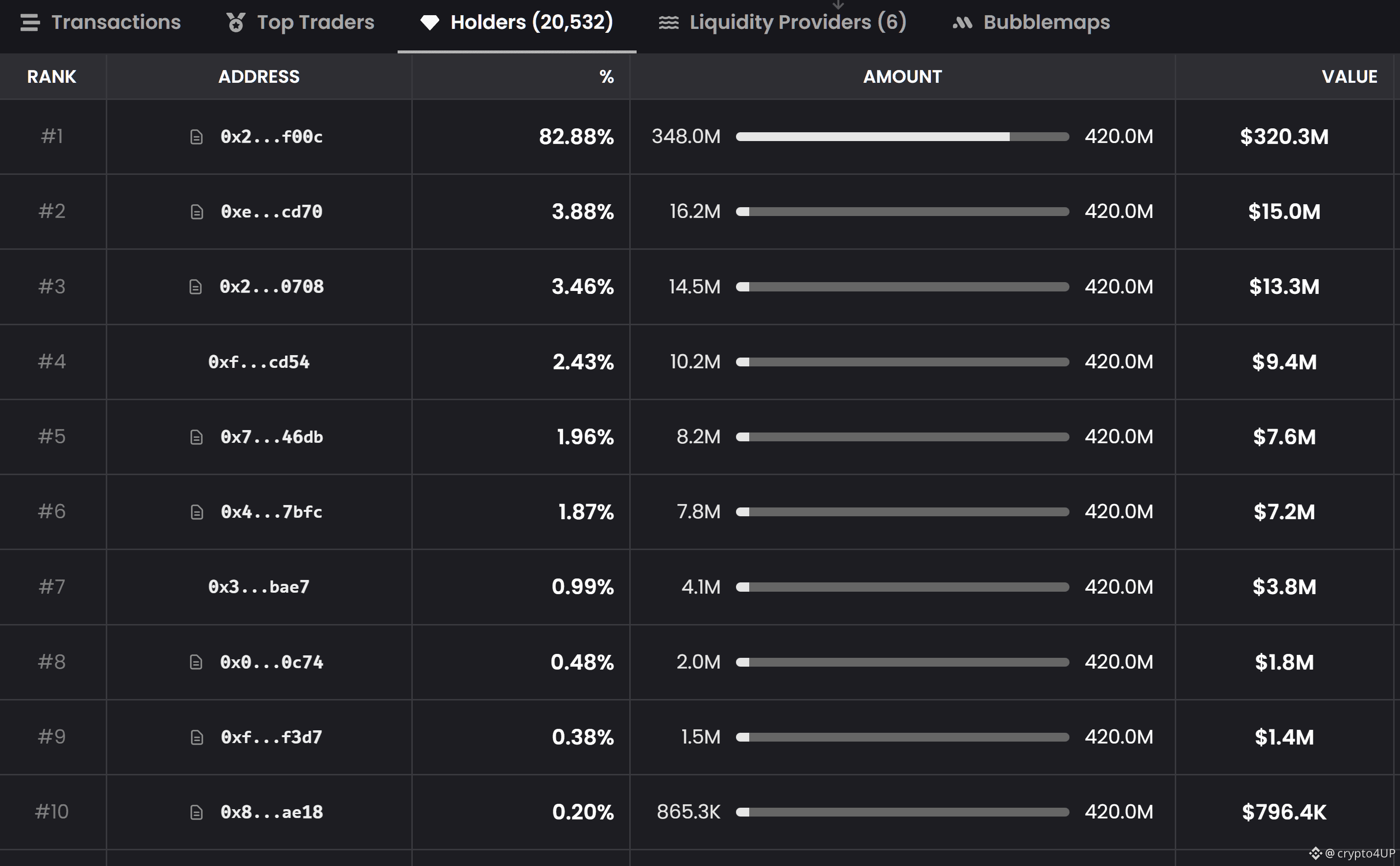Screen dimensions: 1400x866
Task: Open the Liquidity Providers (6) tab
Action: pyautogui.click(x=798, y=23)
